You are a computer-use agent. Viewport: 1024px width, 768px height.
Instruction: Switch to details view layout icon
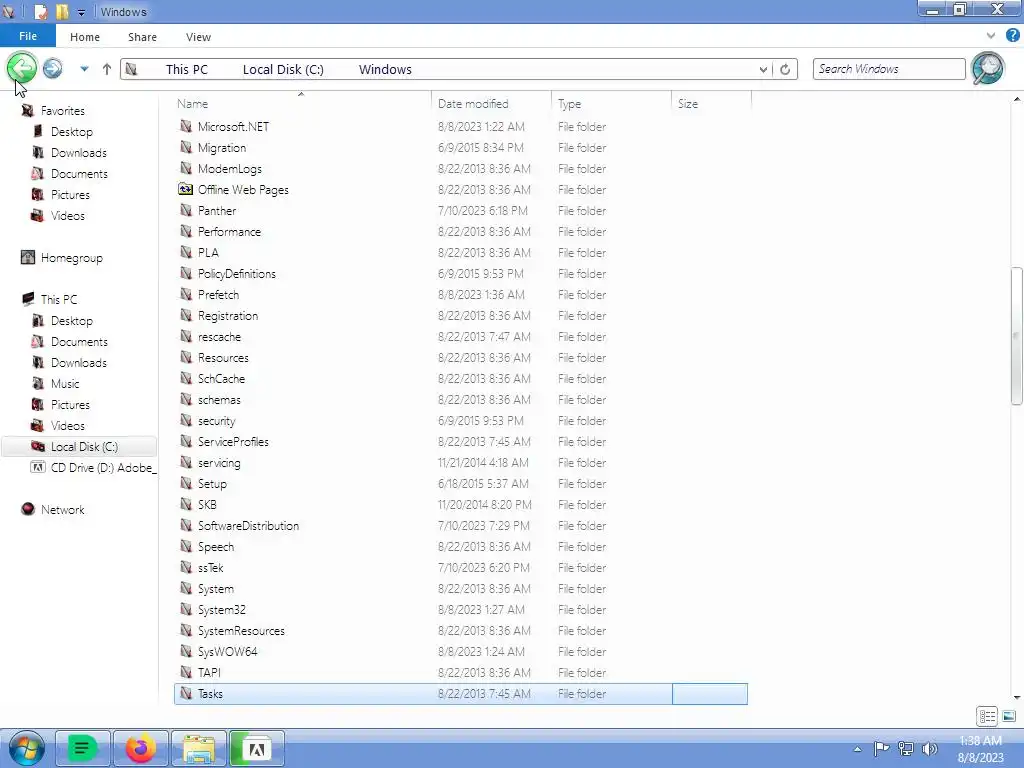pyautogui.click(x=987, y=716)
